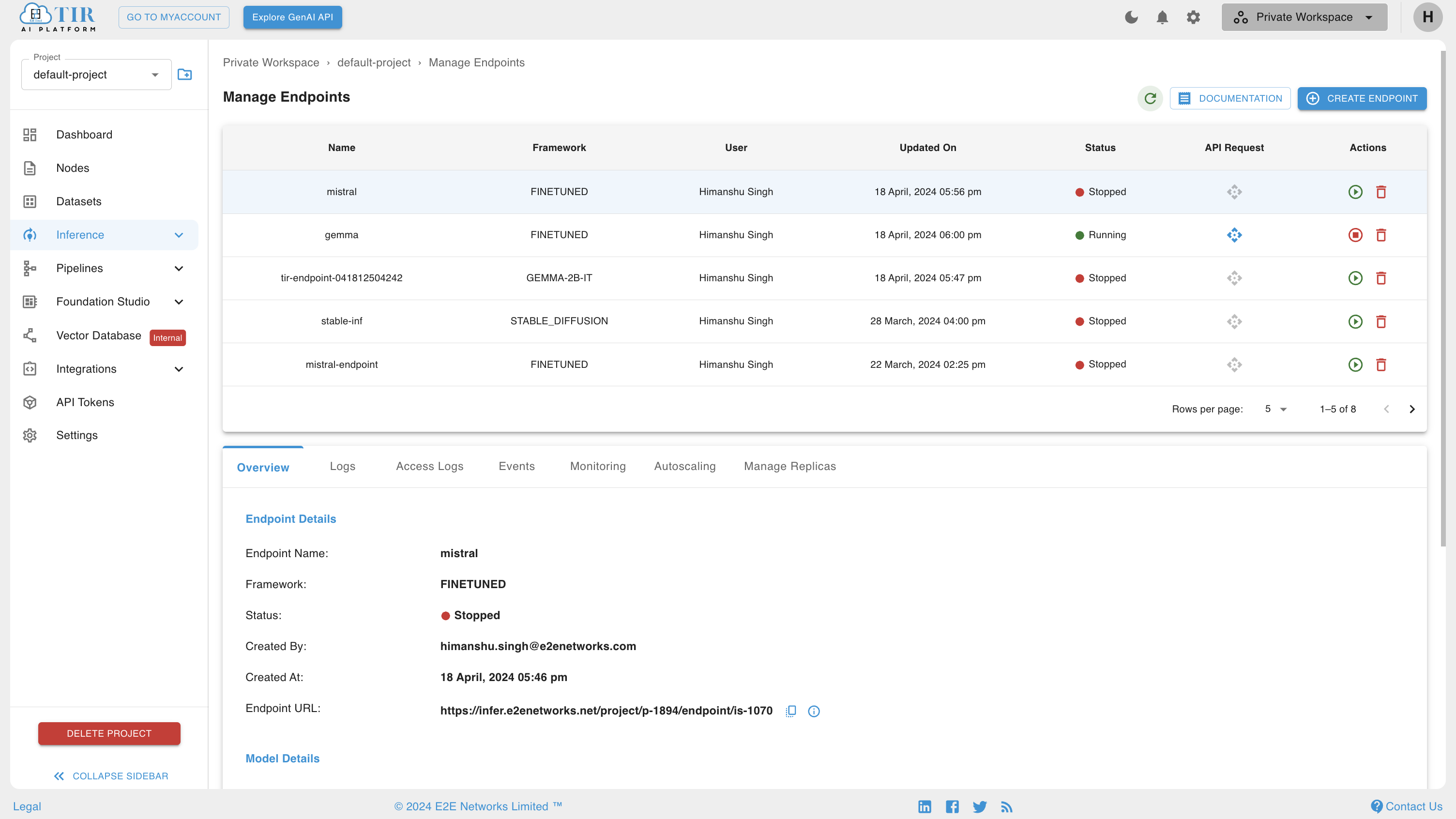This screenshot has width=1456, height=819.
Task: Click the page vertical scrollbar
Action: (x=1443, y=299)
